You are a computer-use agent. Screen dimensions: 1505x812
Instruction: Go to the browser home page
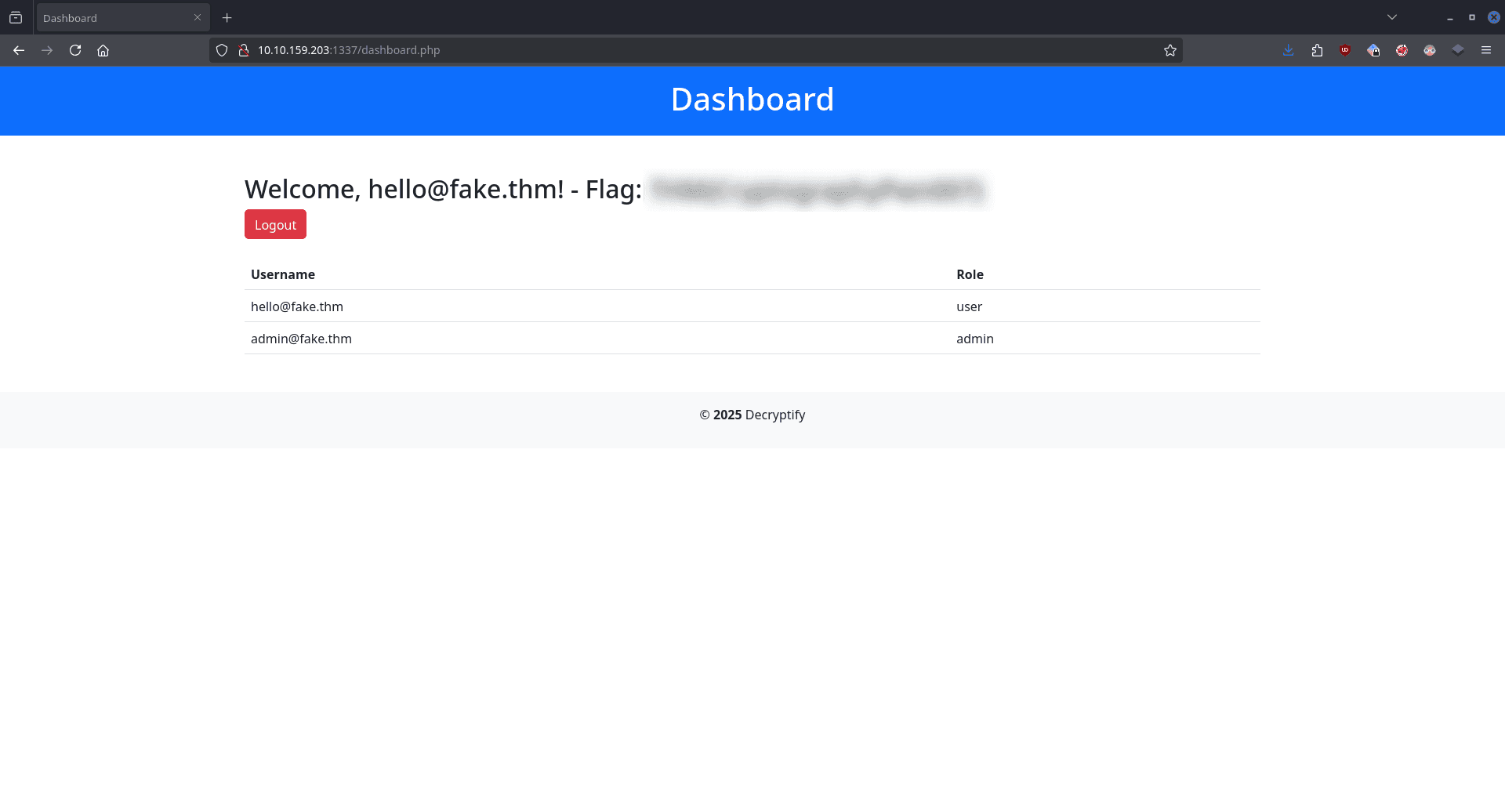pyautogui.click(x=103, y=50)
